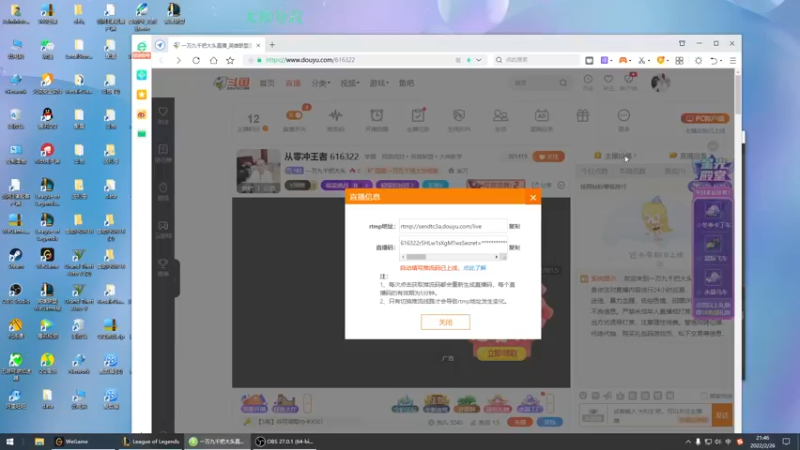Screen dimensions: 800x450
Task: Close the 直播信息 dialog with the X
Action: 533,197
